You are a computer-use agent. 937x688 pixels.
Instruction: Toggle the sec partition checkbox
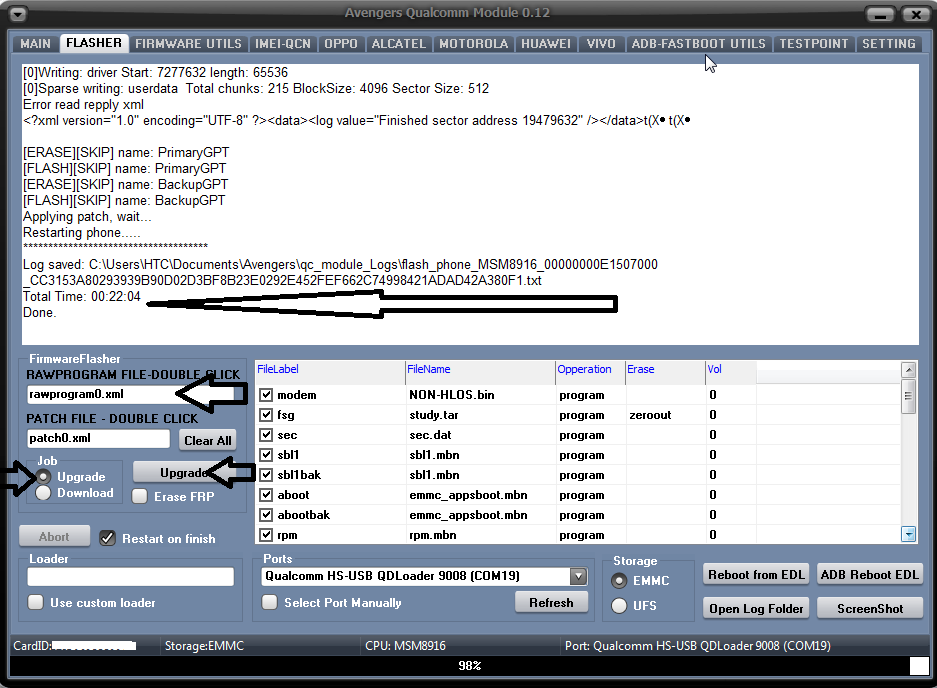coord(267,435)
